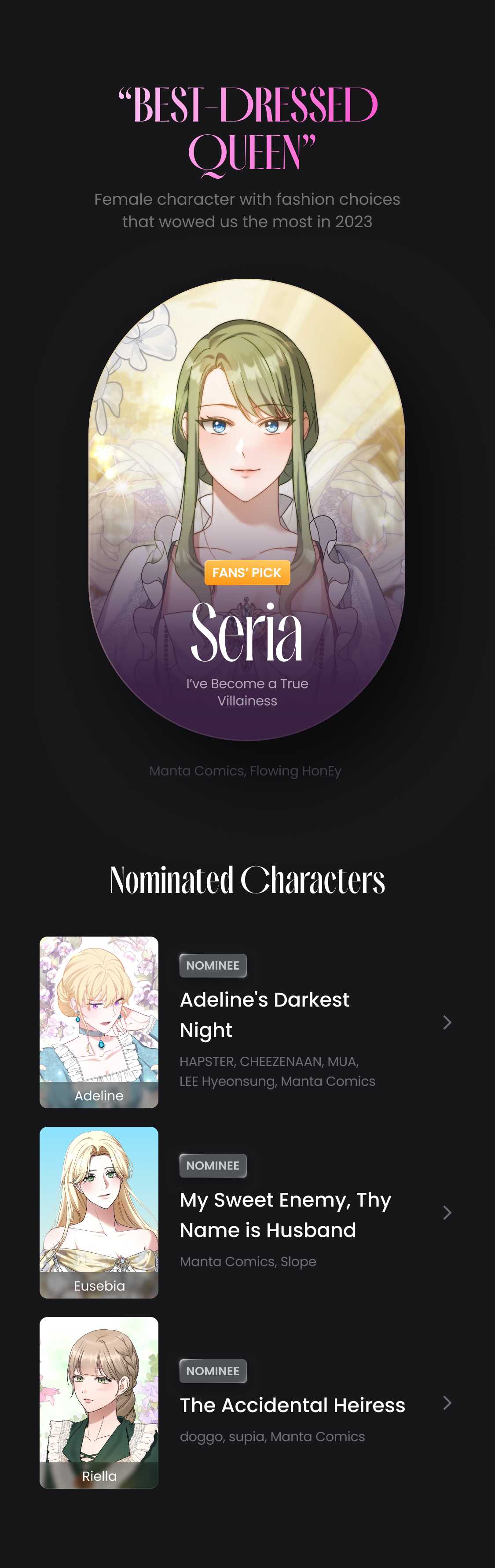
Task: Click the doggo, supia, Manta Comics credit line
Action: pyautogui.click(x=272, y=1436)
